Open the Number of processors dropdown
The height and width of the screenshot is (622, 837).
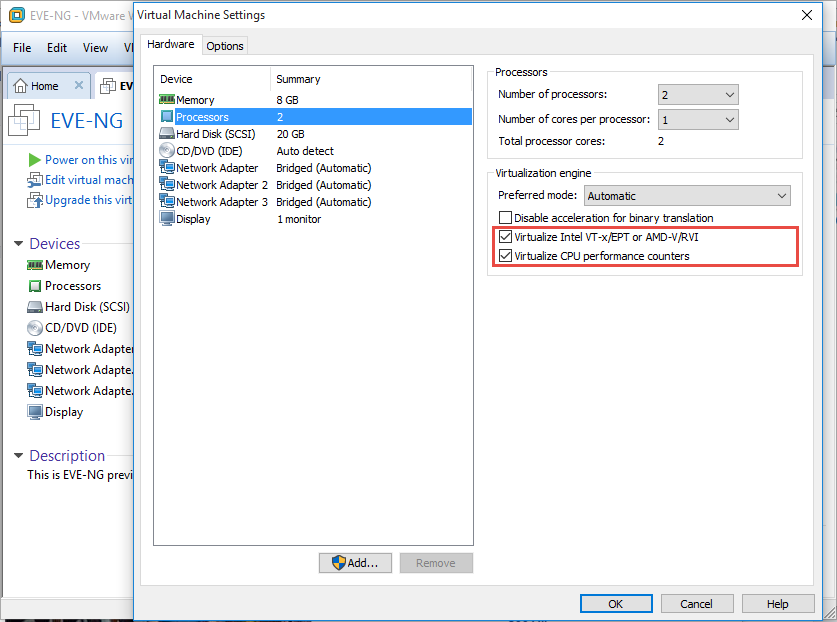[x=698, y=95]
